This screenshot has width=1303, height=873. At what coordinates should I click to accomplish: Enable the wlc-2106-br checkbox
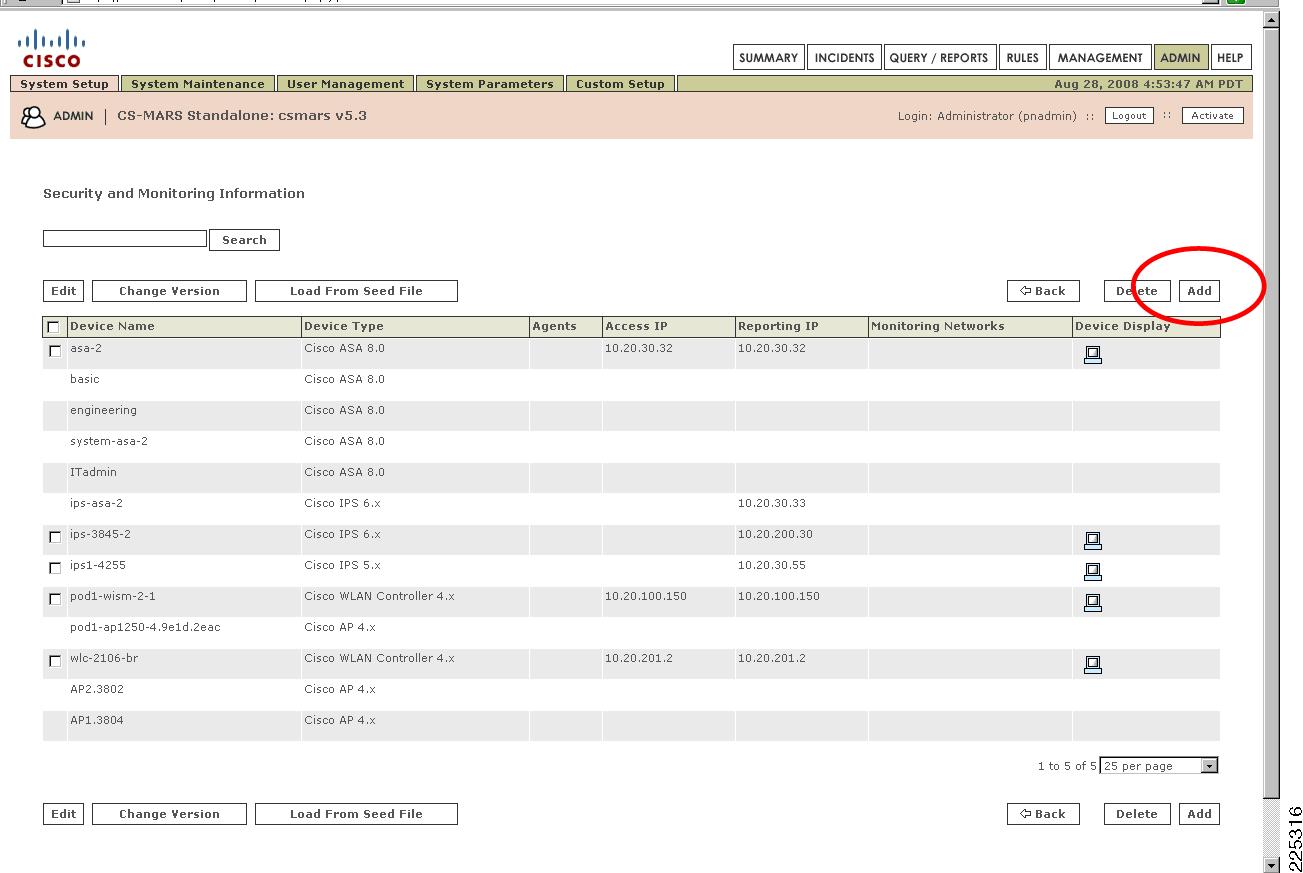click(55, 661)
